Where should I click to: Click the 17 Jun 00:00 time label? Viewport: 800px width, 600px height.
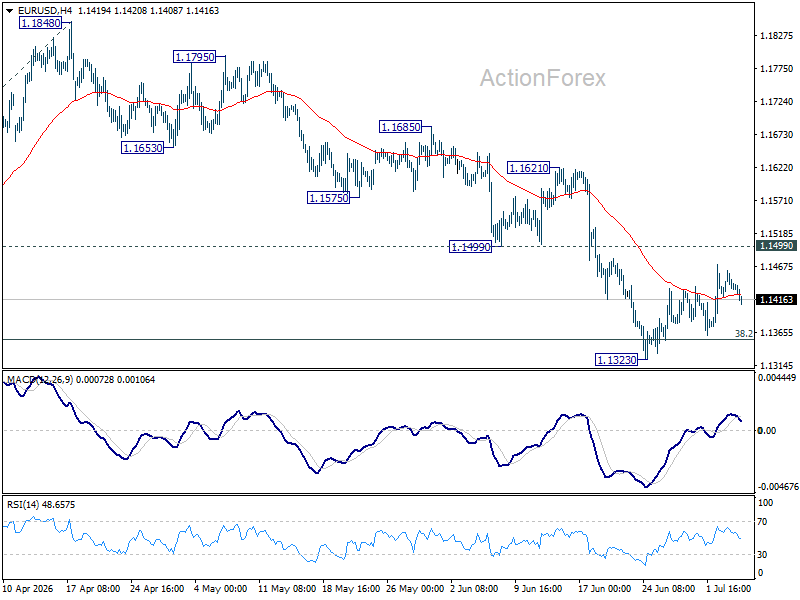click(x=605, y=589)
